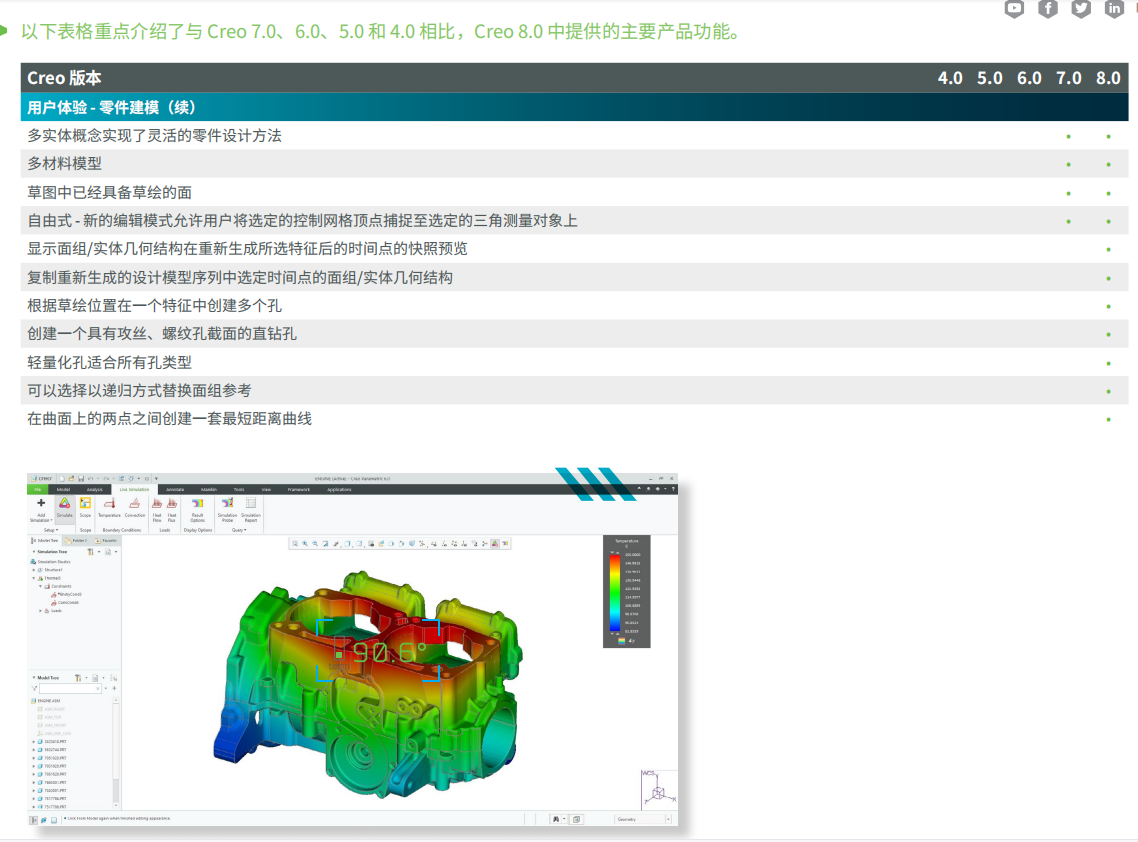Open the File menu tab

pyautogui.click(x=37, y=489)
